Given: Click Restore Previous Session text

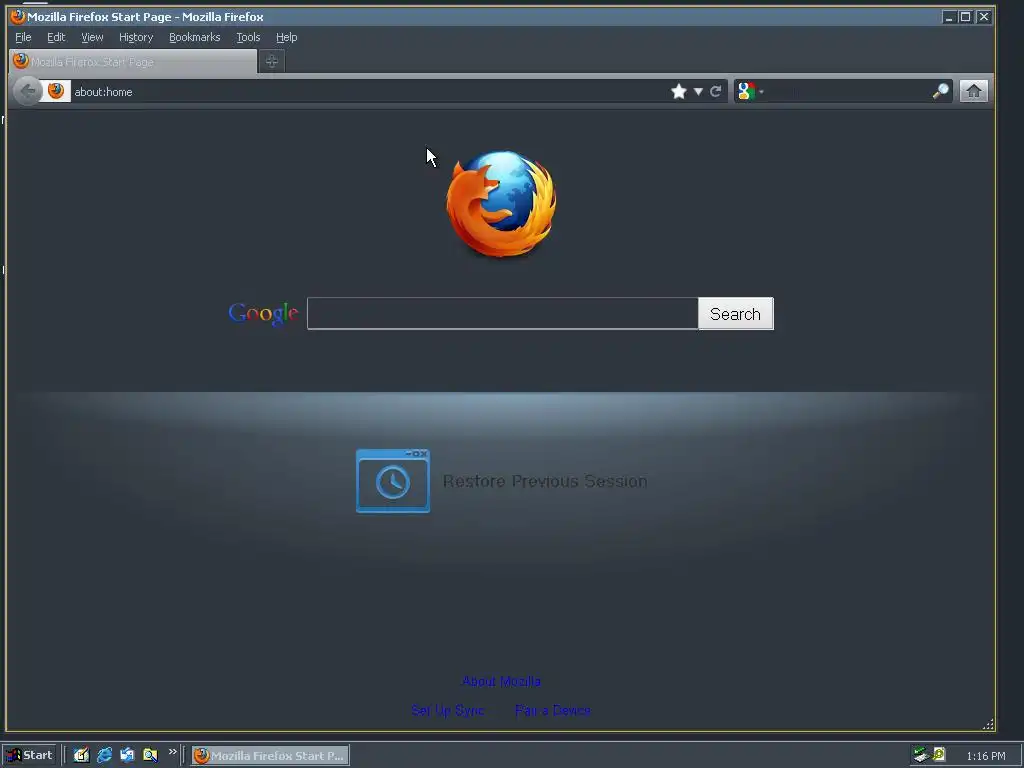Looking at the screenshot, I should [x=545, y=481].
